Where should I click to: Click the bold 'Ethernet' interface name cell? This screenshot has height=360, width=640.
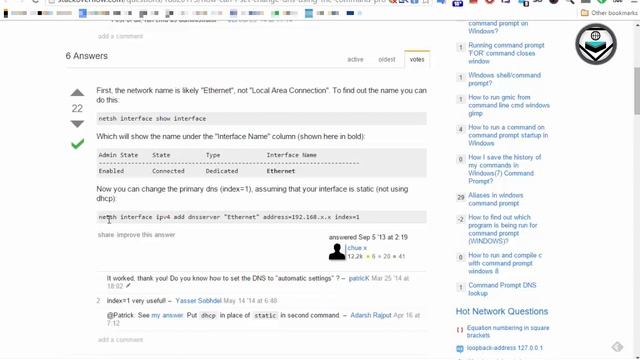(281, 171)
